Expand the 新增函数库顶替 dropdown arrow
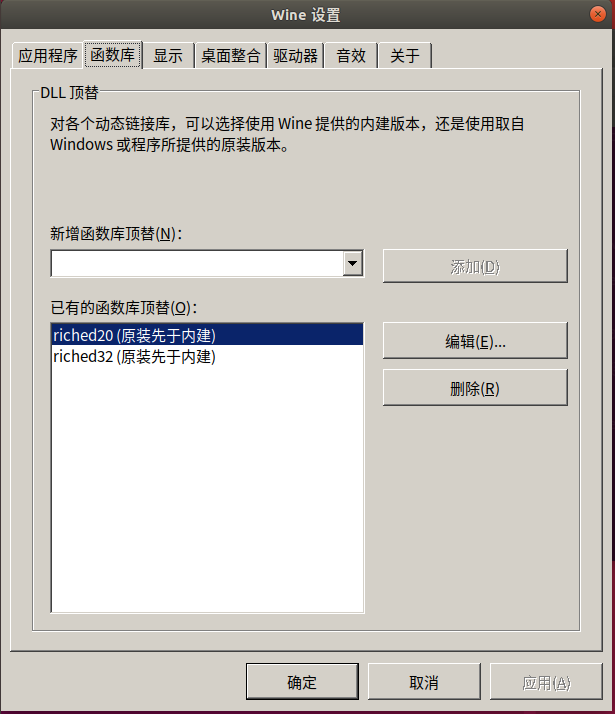Viewport: 615px width, 714px height. [352, 263]
